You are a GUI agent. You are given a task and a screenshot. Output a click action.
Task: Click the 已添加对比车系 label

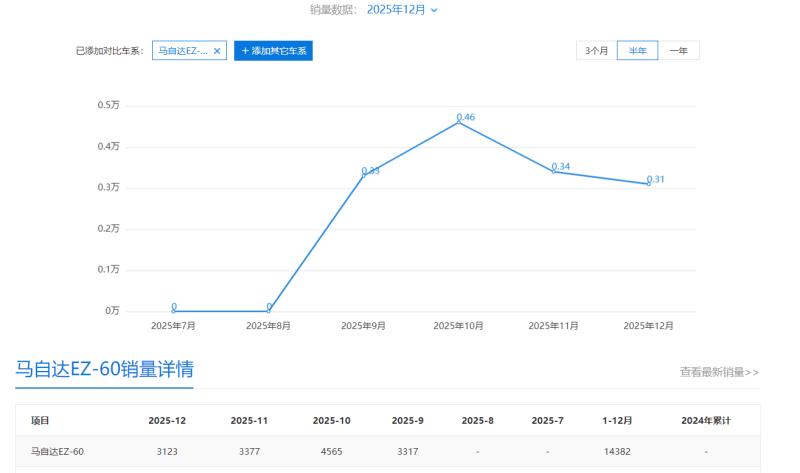(x=110, y=51)
